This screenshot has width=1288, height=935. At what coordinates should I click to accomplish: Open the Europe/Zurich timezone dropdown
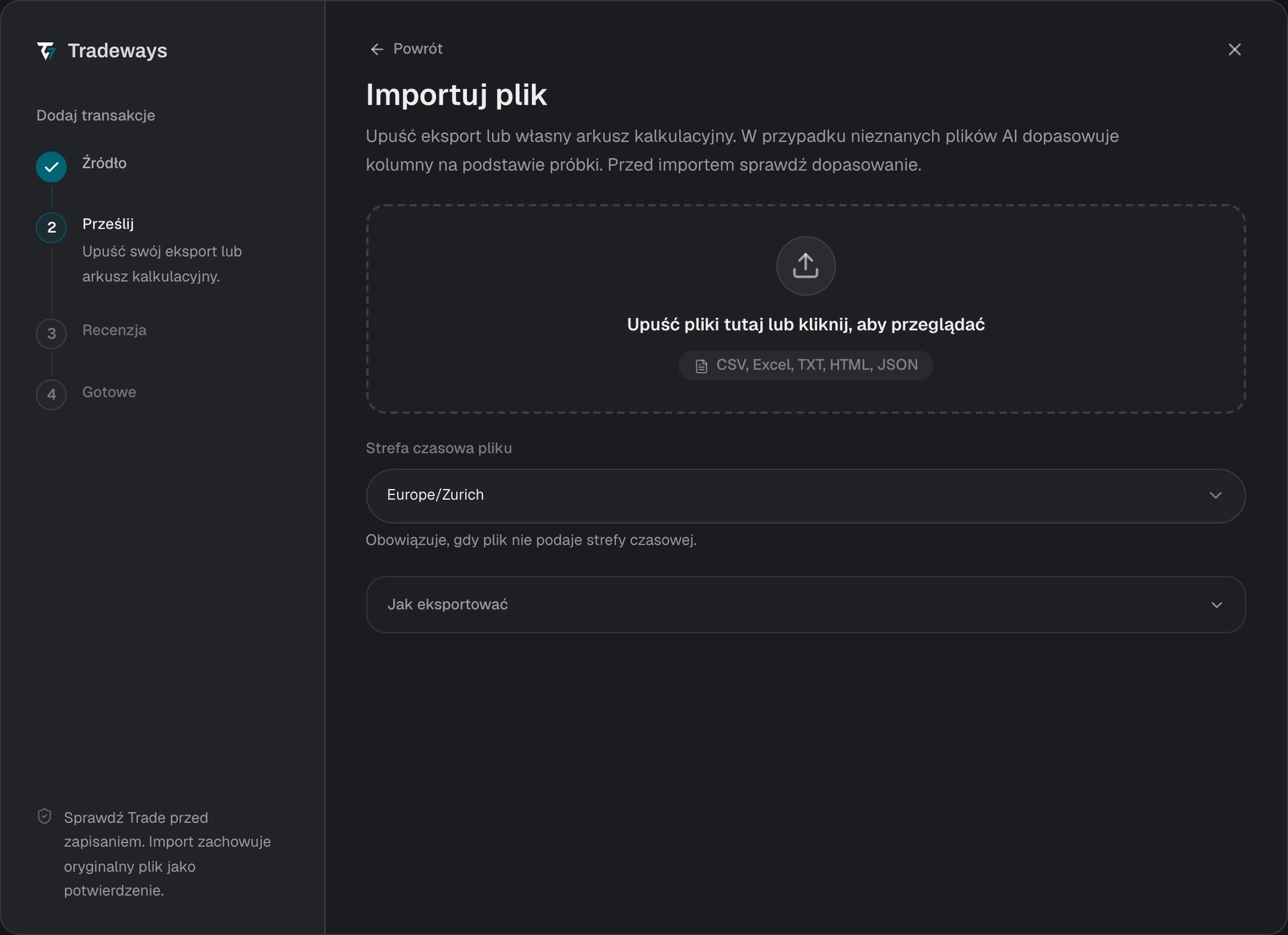pyautogui.click(x=806, y=496)
